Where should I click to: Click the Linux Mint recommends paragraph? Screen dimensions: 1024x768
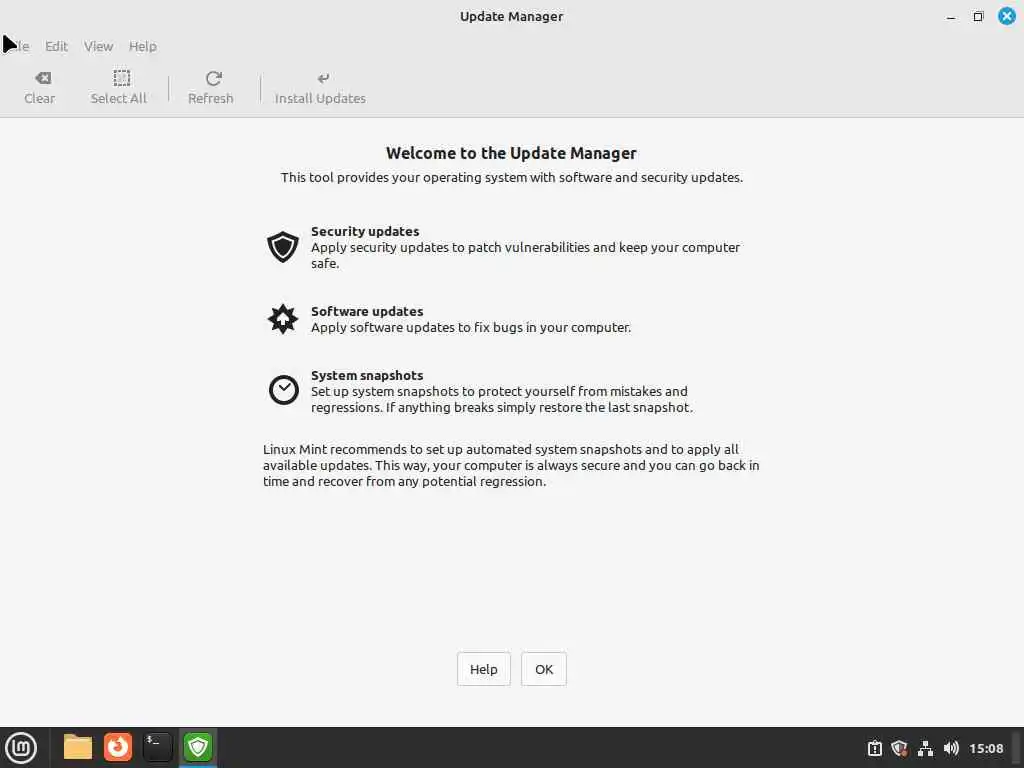click(511, 466)
